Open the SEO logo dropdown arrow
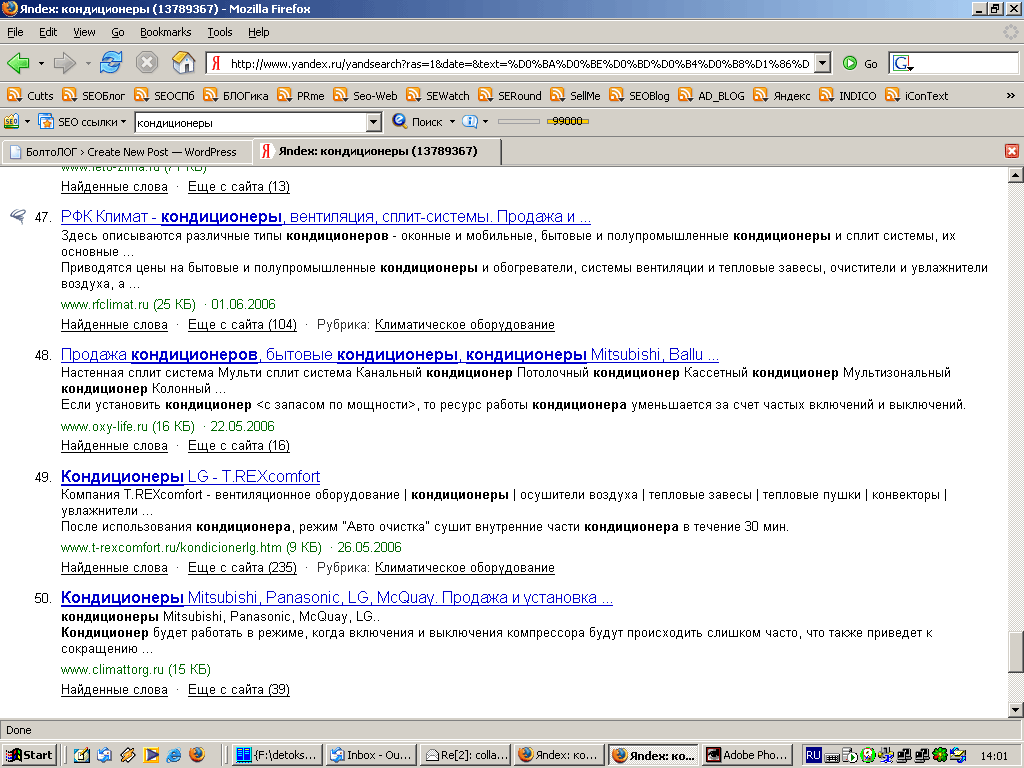The image size is (1024, 768). (27, 121)
